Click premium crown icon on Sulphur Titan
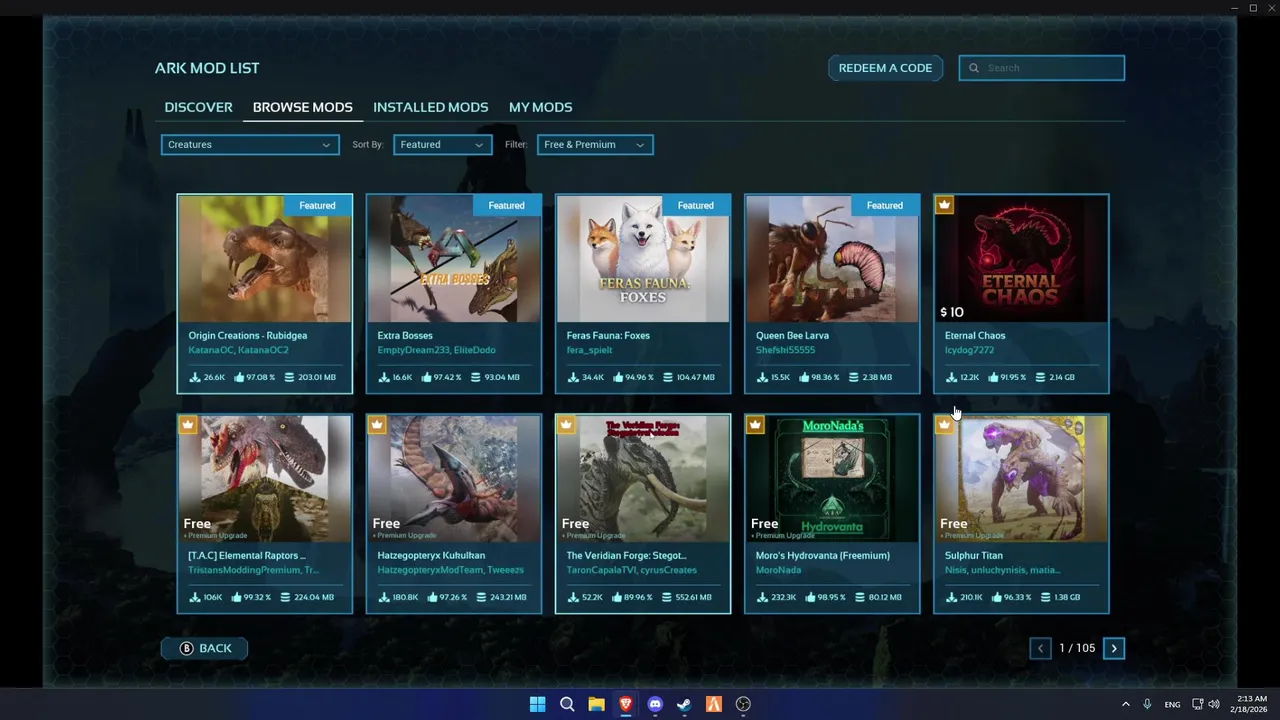1280x720 pixels. [x=944, y=425]
